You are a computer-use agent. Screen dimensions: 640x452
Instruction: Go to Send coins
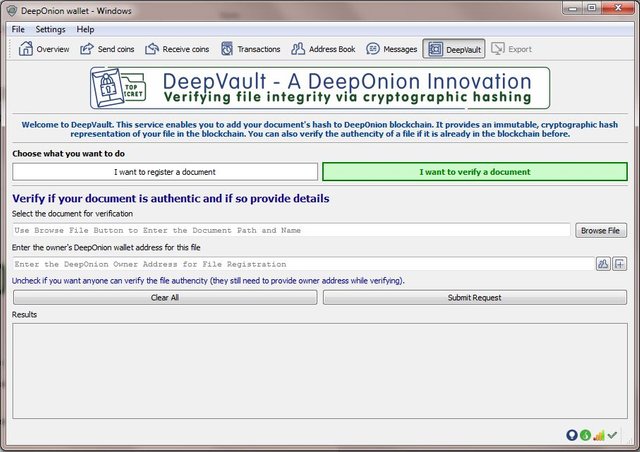pos(107,49)
